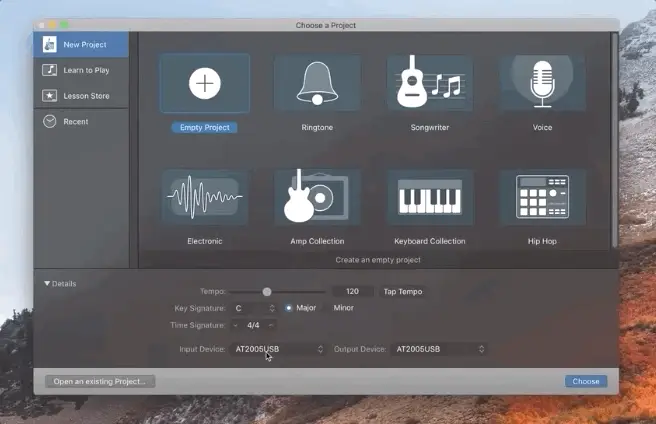Click the New Project sidebar icon
Image resolution: width=656 pixels, height=424 pixels.
click(49, 44)
